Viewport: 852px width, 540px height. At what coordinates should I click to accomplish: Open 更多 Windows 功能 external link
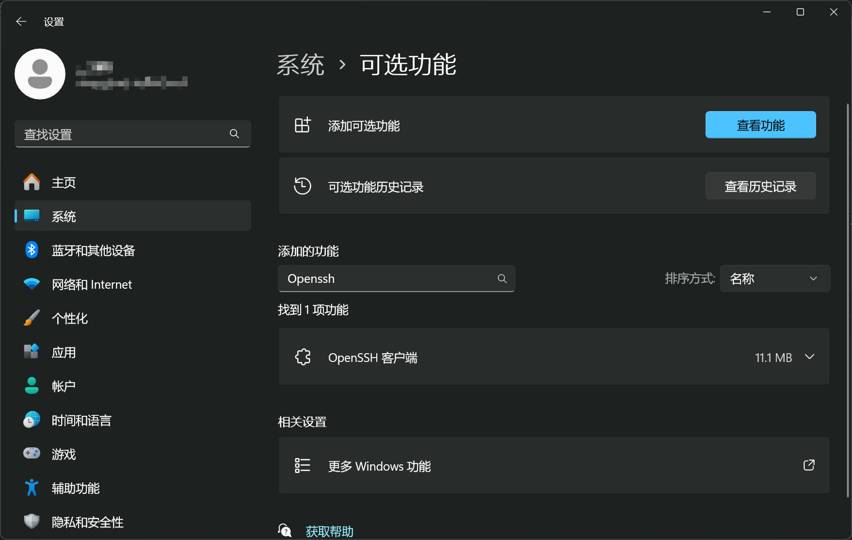click(808, 466)
